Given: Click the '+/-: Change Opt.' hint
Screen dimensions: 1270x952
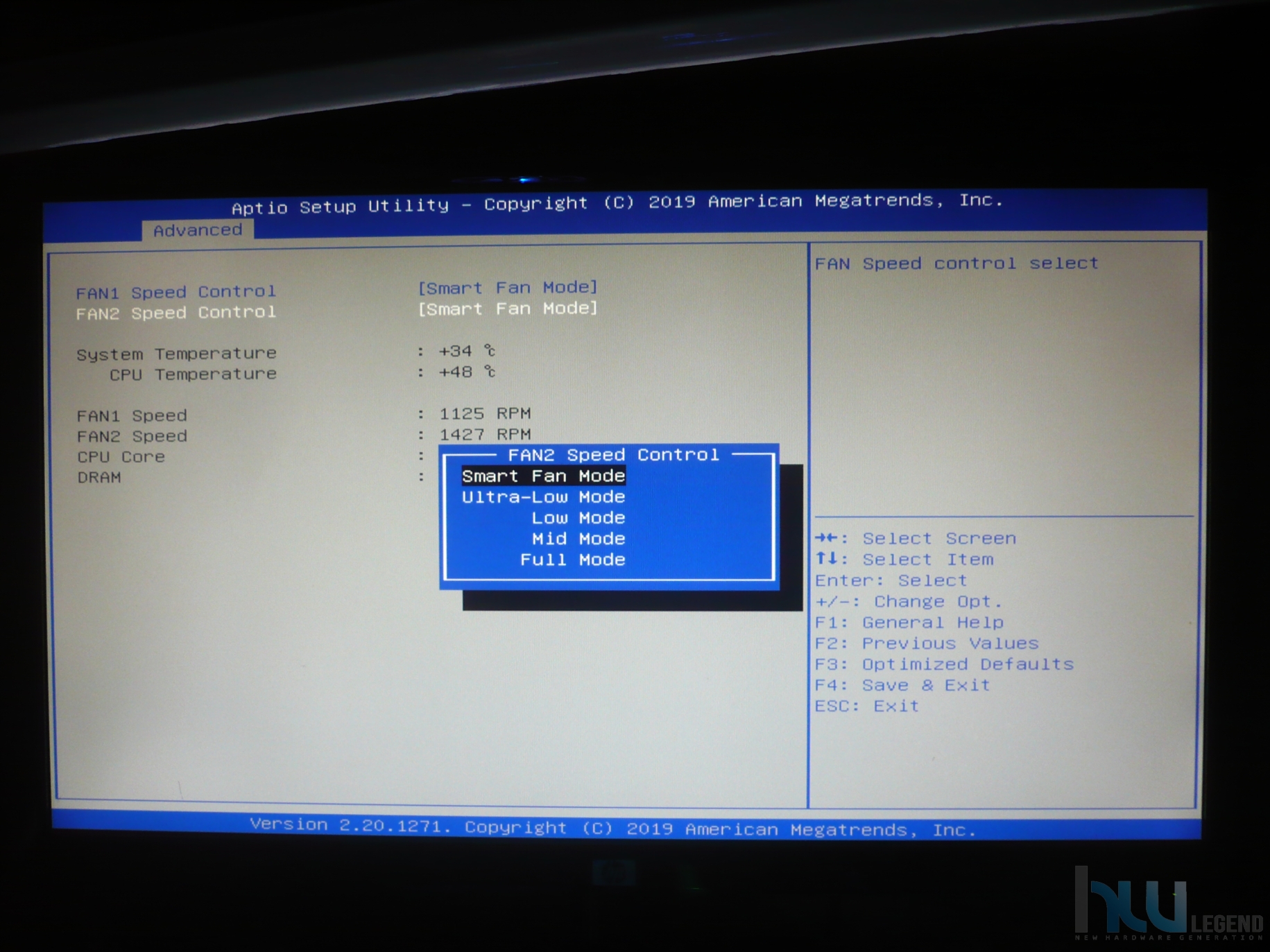Looking at the screenshot, I should [909, 601].
